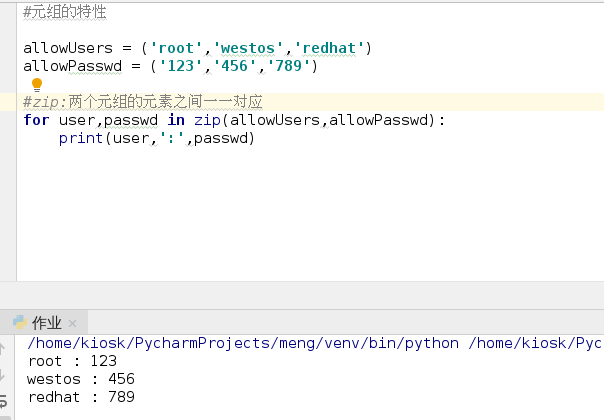
Task: Click the 'allowPasswd' variable definition
Action: 73,66
